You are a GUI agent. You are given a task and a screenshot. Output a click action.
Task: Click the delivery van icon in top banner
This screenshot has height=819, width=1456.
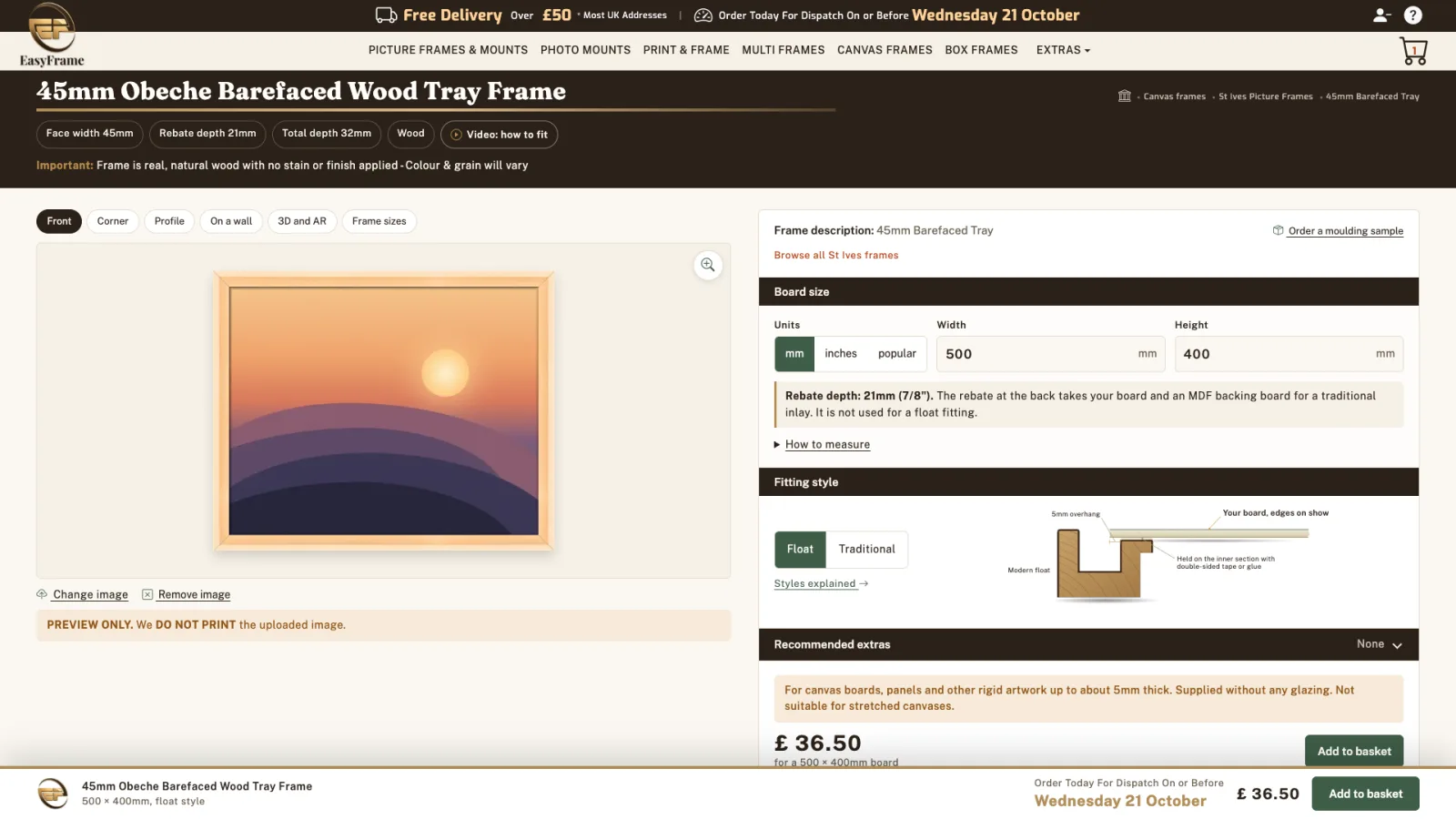pyautogui.click(x=386, y=15)
